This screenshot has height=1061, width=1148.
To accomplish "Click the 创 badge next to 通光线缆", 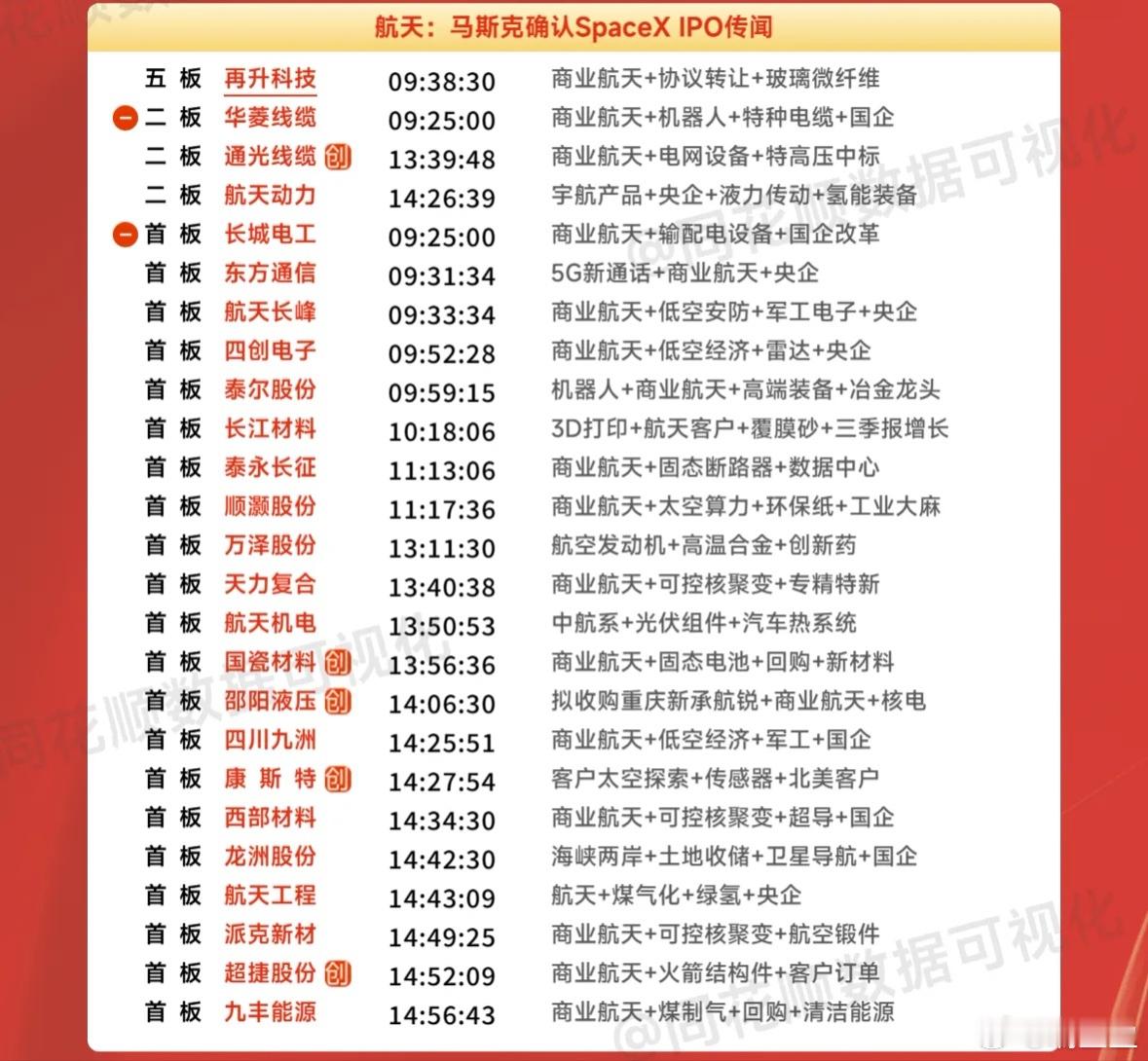I will tap(339, 158).
